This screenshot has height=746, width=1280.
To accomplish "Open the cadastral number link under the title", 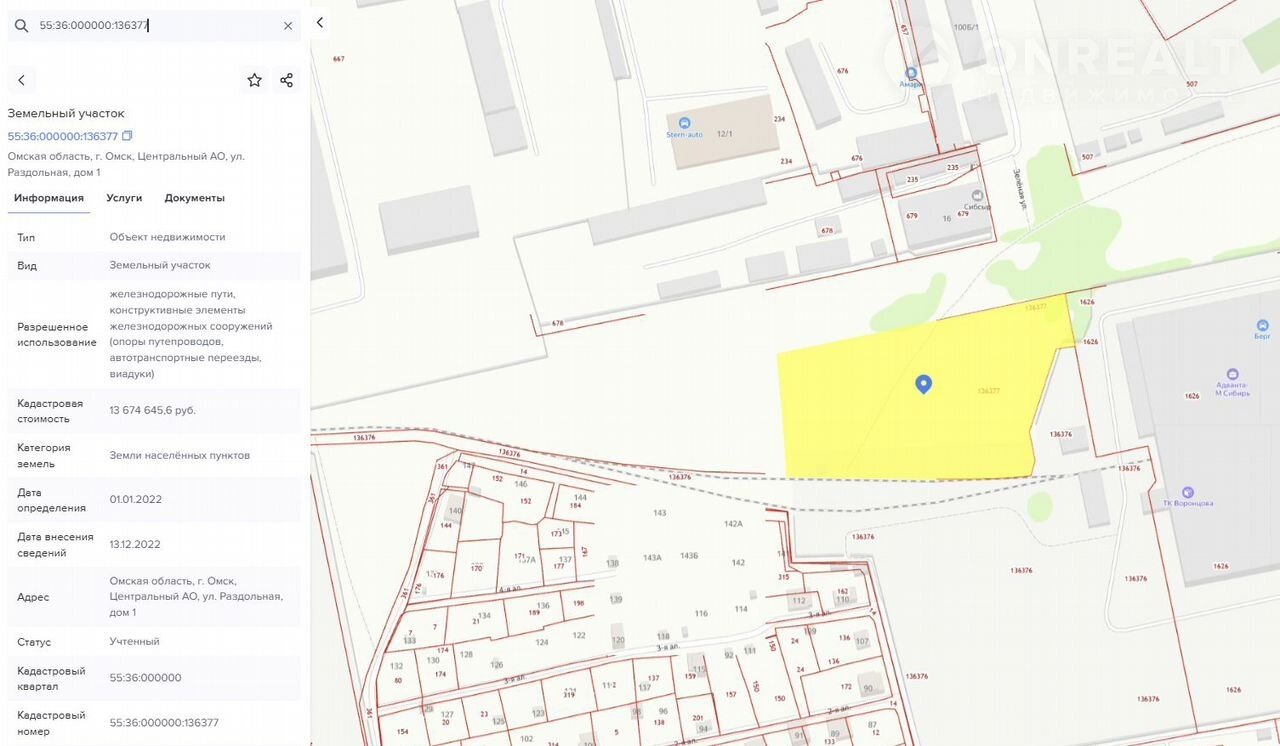I will [62, 136].
